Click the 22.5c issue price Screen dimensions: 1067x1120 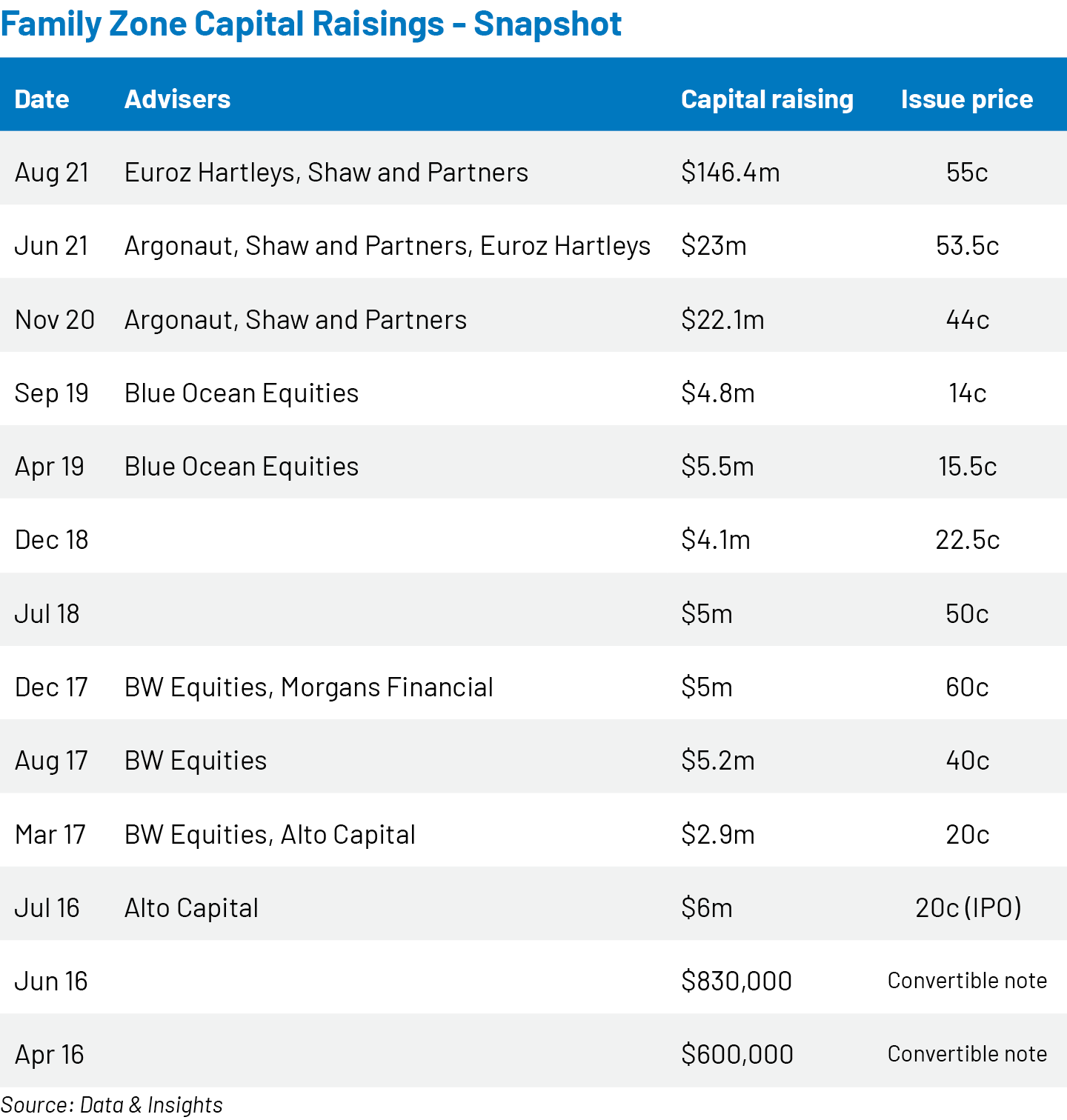[967, 540]
